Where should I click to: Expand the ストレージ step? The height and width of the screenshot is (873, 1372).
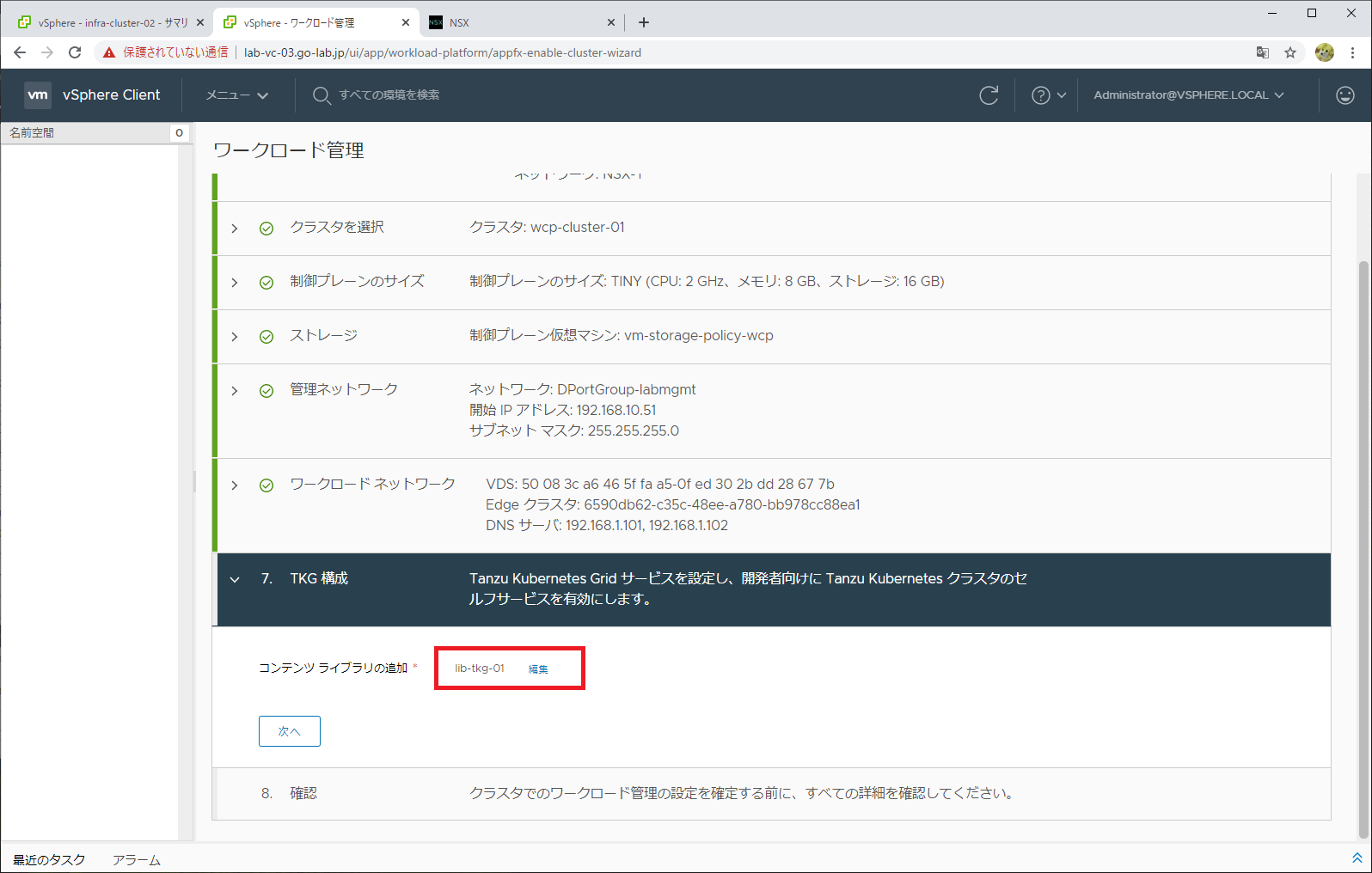pyautogui.click(x=235, y=337)
